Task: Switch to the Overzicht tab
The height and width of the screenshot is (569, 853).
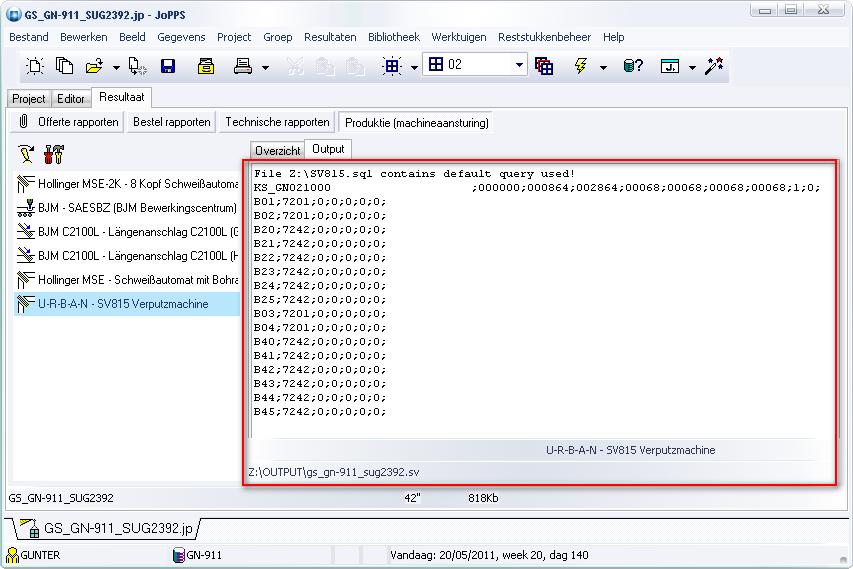Action: (277, 151)
